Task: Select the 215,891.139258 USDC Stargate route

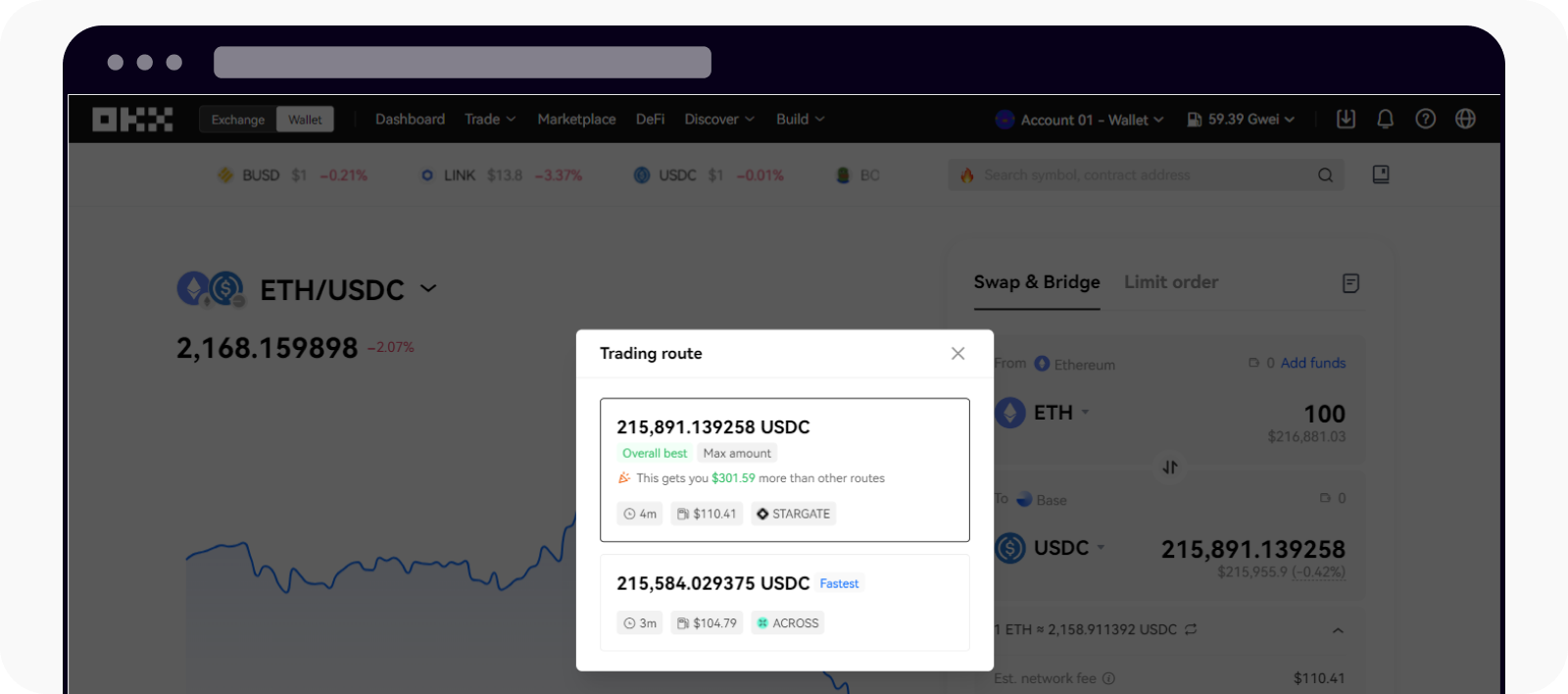Action: pos(785,470)
